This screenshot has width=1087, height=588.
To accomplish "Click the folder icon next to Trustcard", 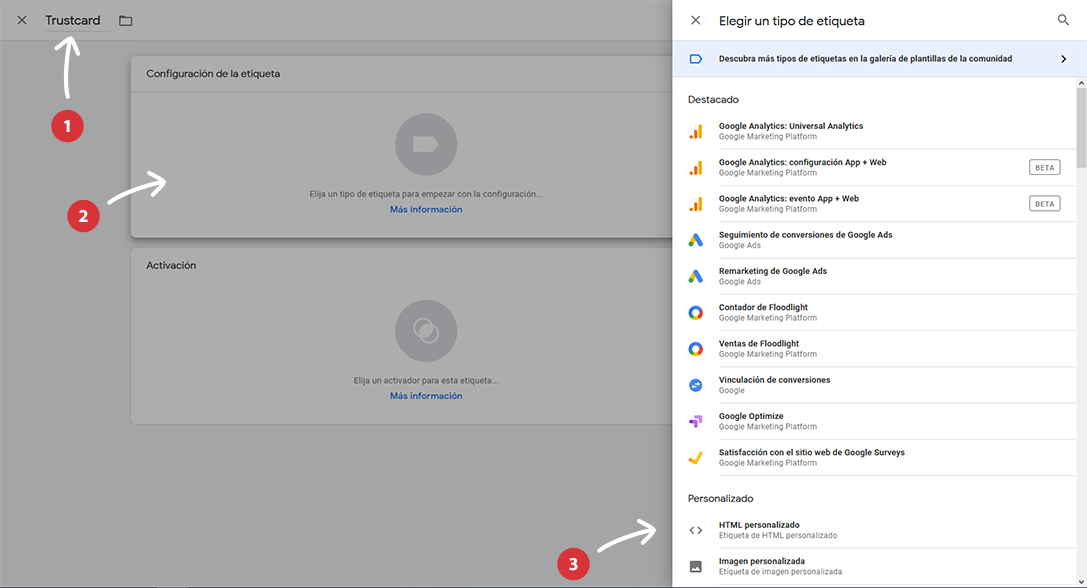I will coord(125,21).
